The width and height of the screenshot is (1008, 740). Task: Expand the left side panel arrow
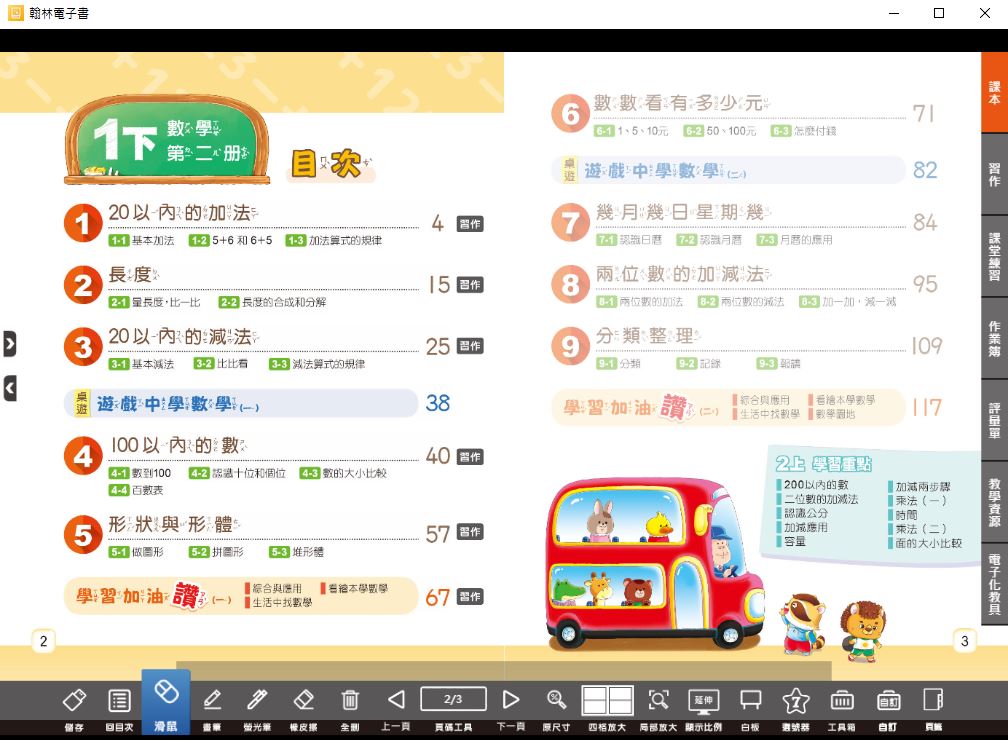(9, 344)
